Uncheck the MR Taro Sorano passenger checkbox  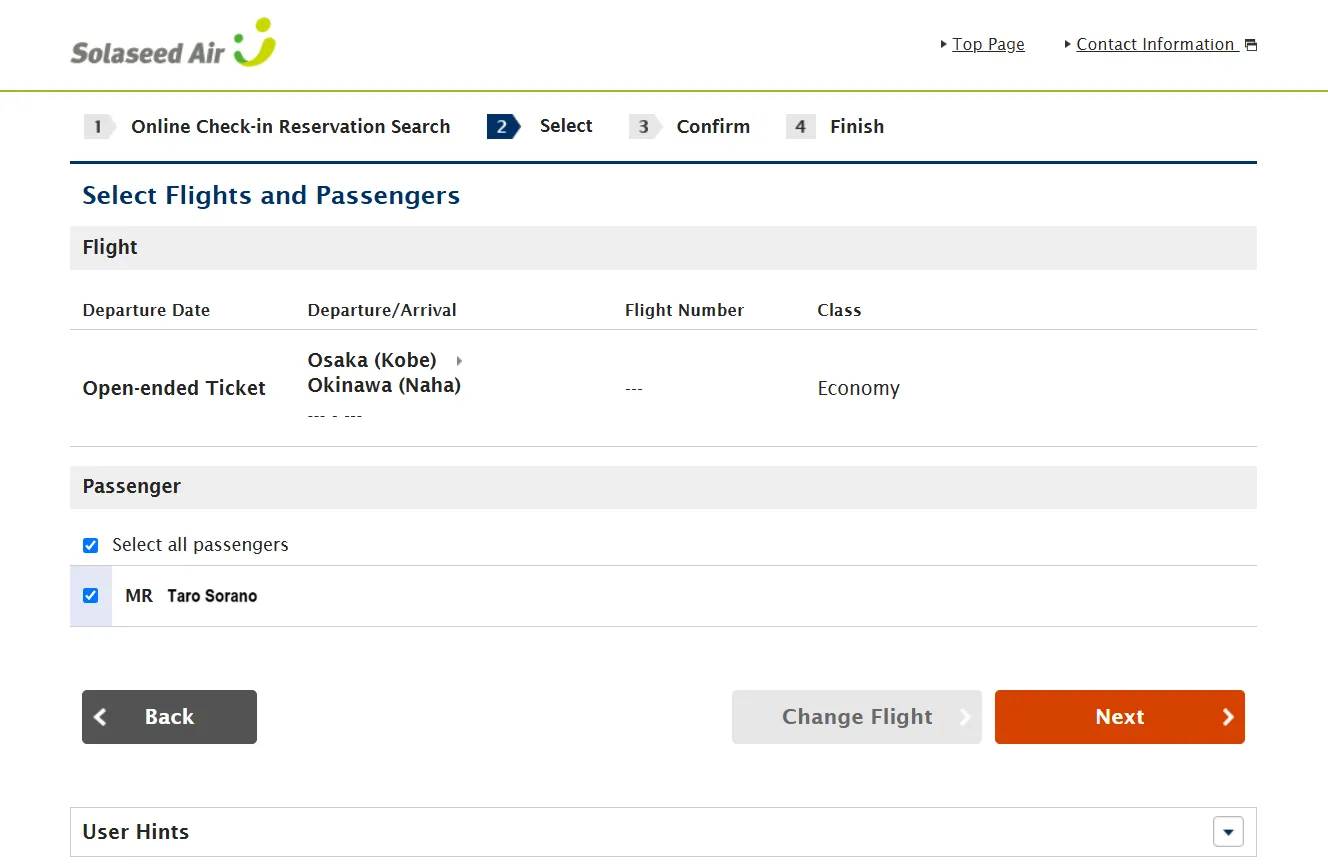[x=91, y=596]
